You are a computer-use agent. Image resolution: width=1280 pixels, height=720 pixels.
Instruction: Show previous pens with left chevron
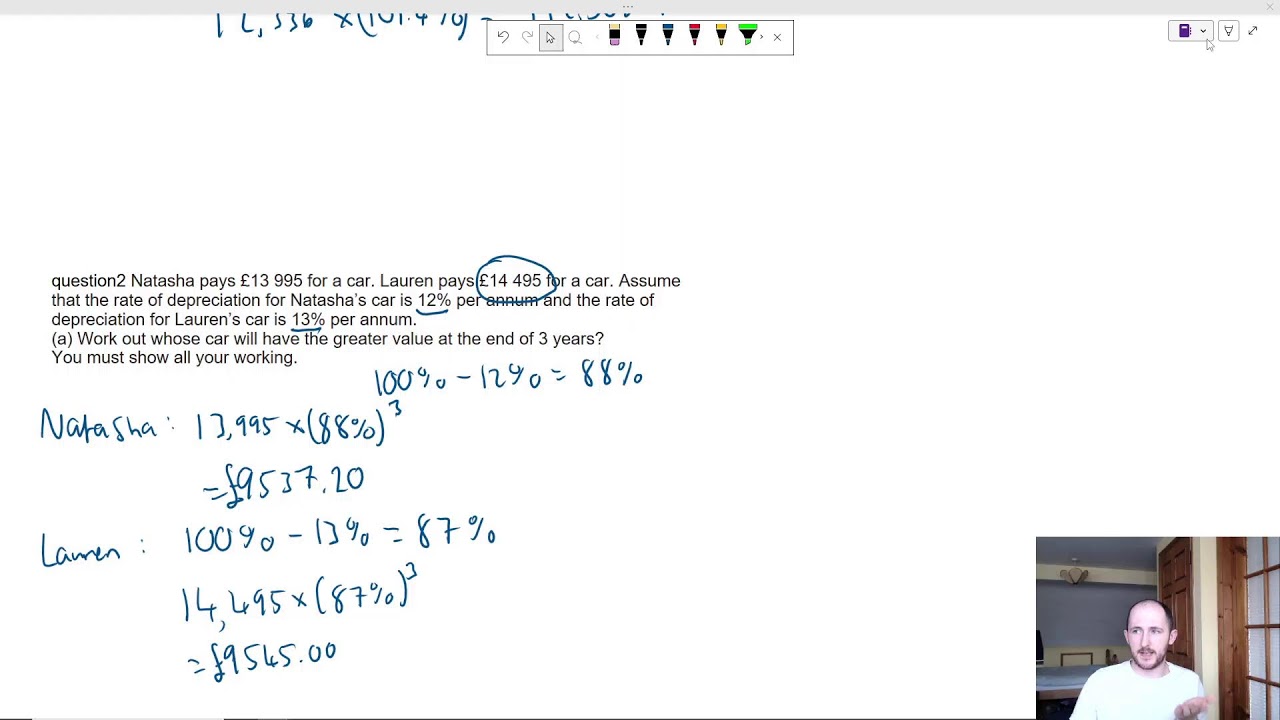point(596,37)
